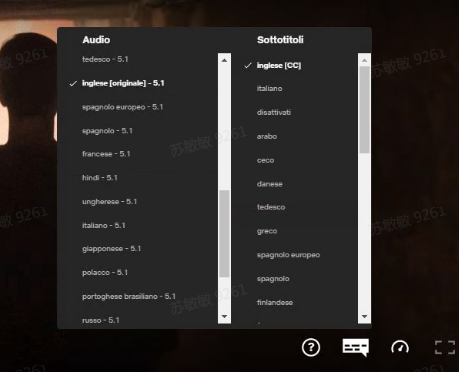Click the Sottotitoli list scroll-down arrow
The image size is (459, 372).
click(364, 316)
